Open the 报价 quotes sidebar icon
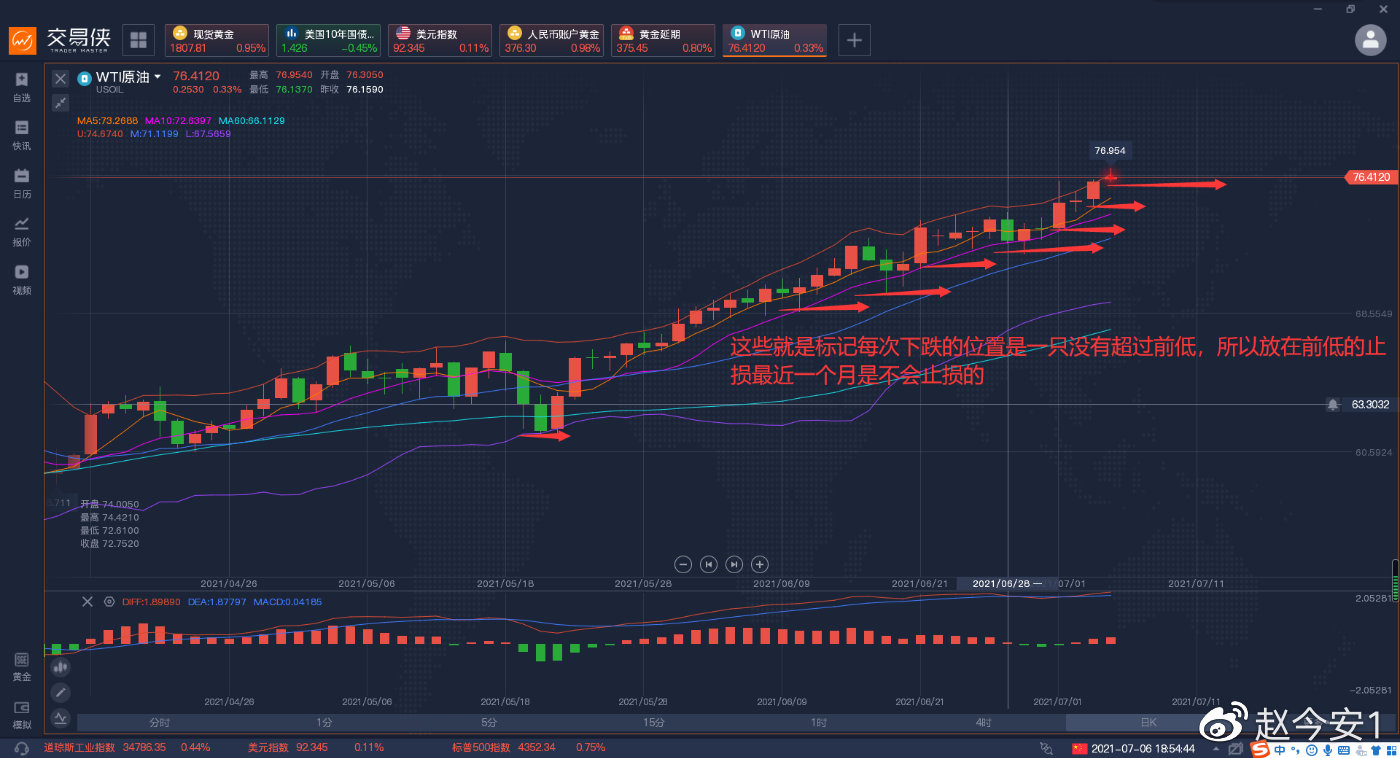 (x=21, y=230)
